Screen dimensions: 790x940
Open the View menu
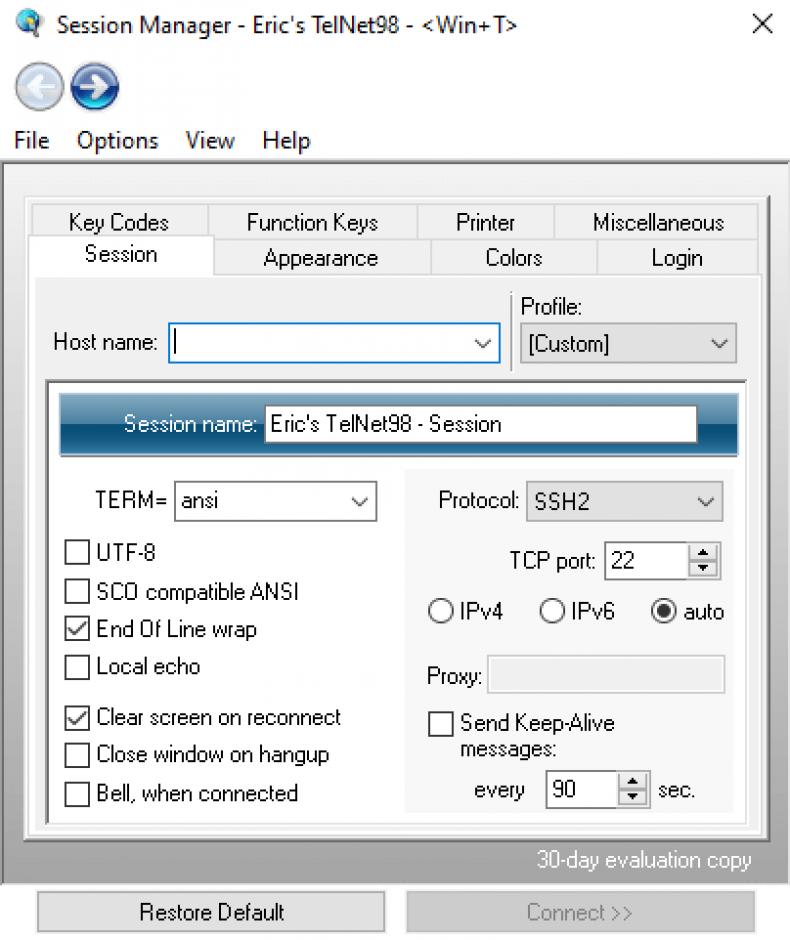pos(210,140)
